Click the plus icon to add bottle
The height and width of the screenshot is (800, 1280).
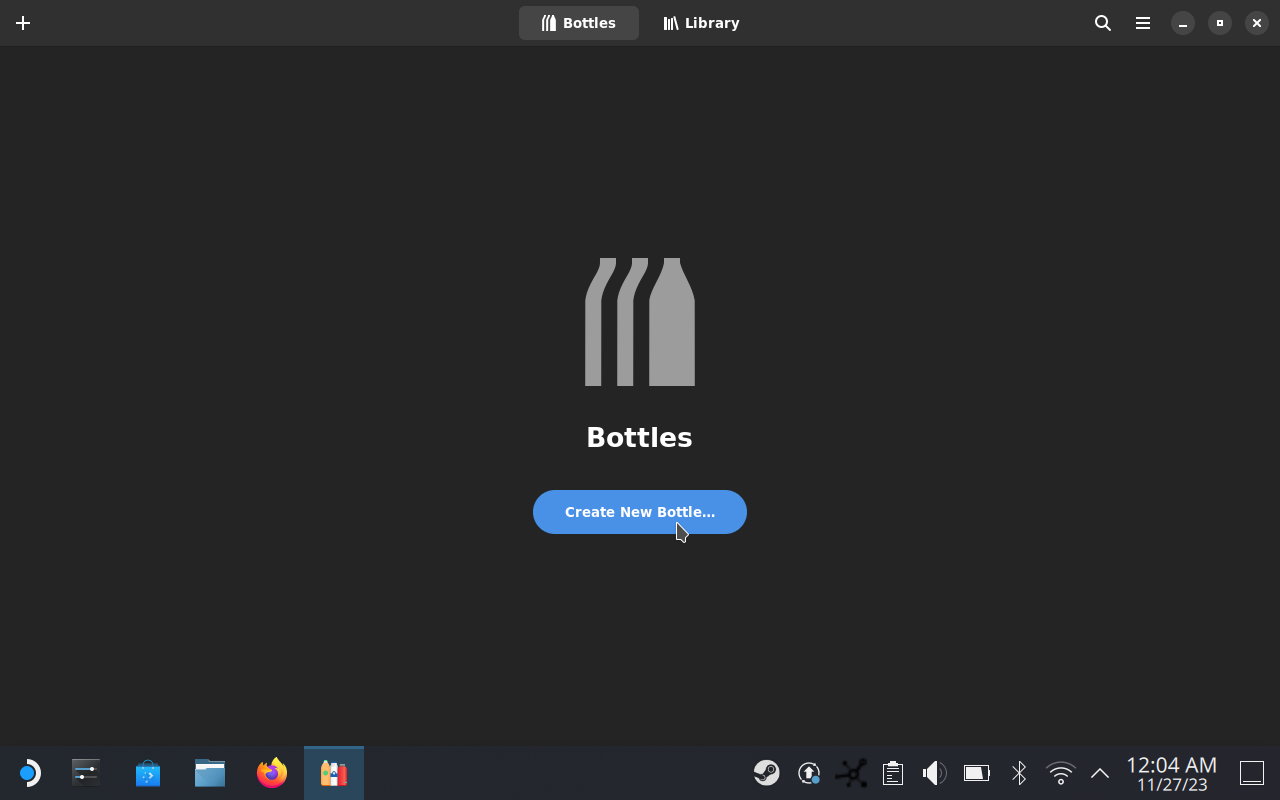point(23,23)
